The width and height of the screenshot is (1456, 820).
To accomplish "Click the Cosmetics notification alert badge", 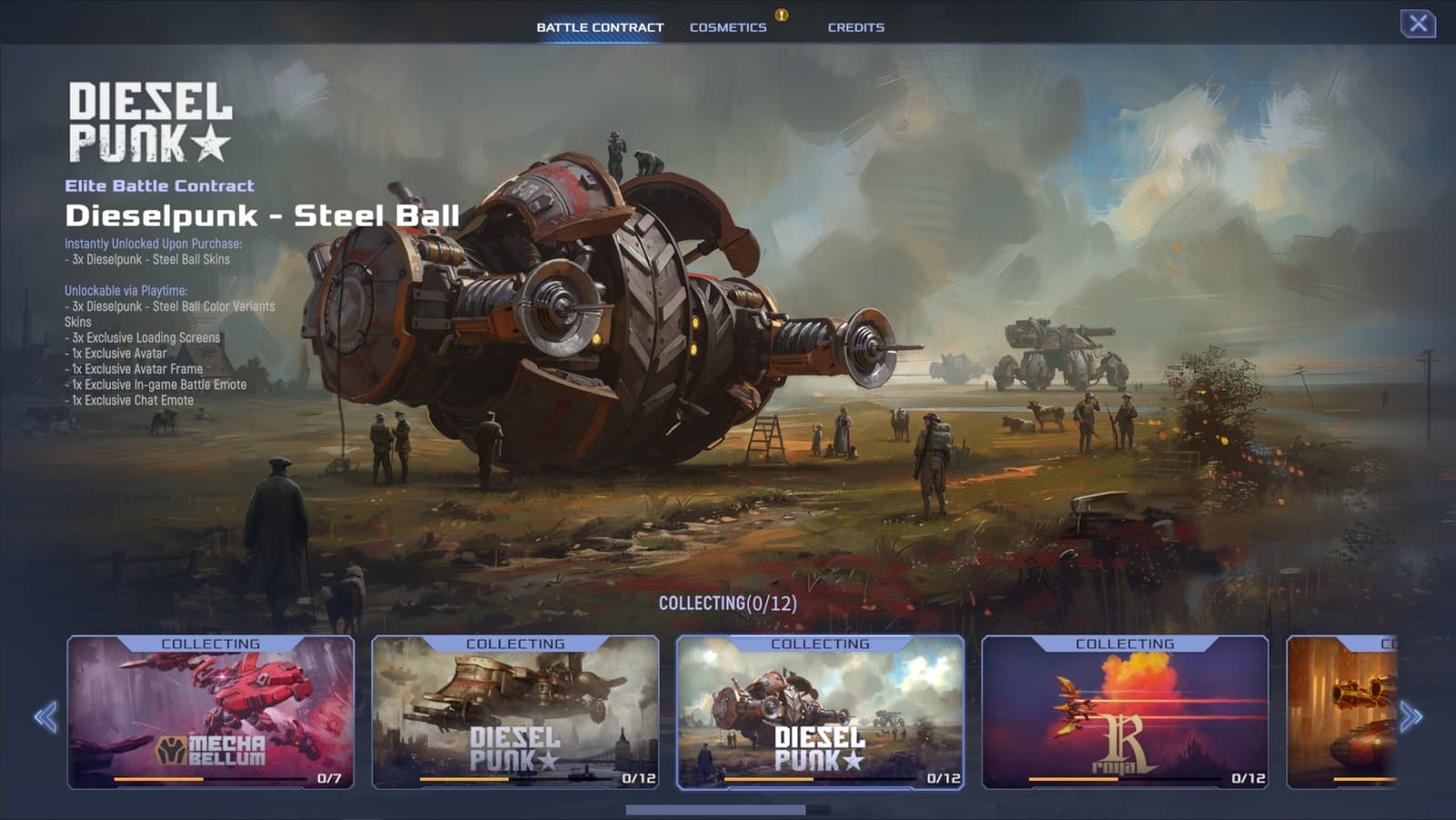I will [x=782, y=15].
